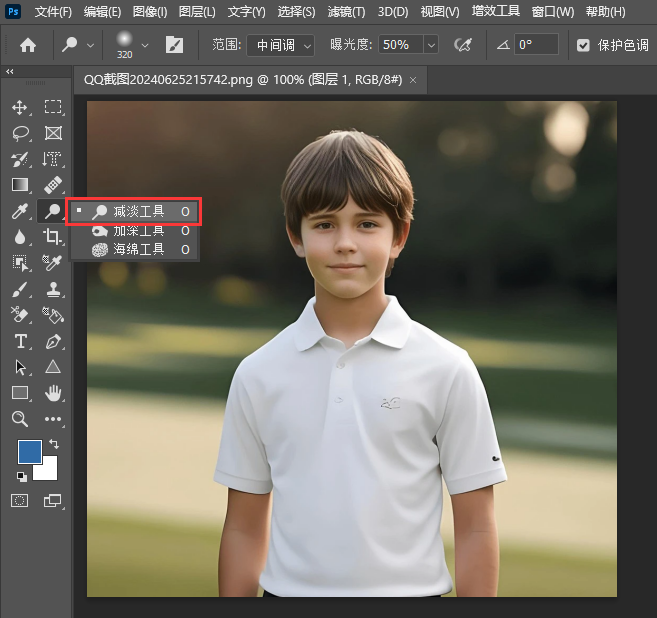Select the Healing Brush bandage tool

(53, 185)
